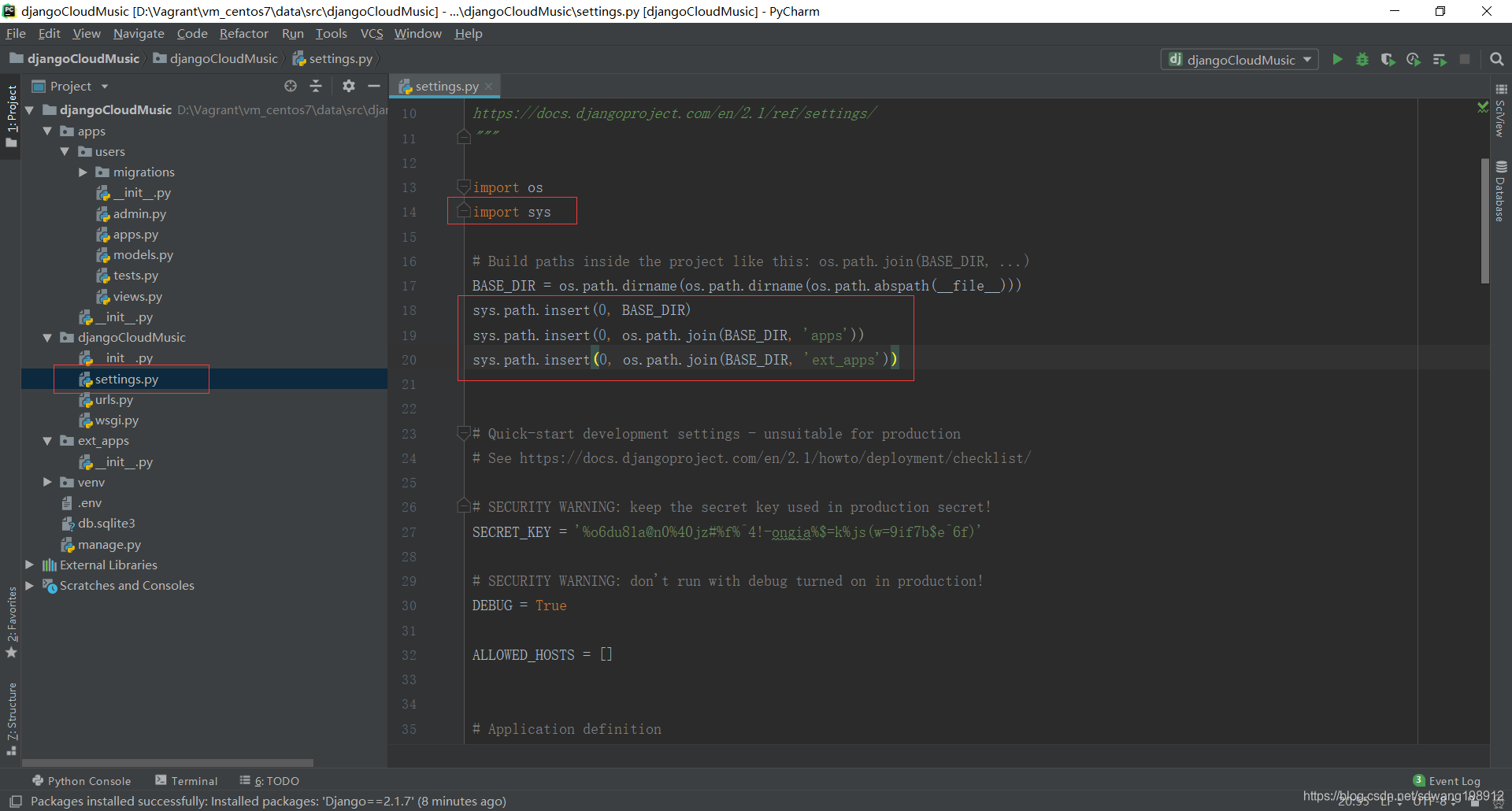Click the 1: Project side tab

pyautogui.click(x=11, y=116)
